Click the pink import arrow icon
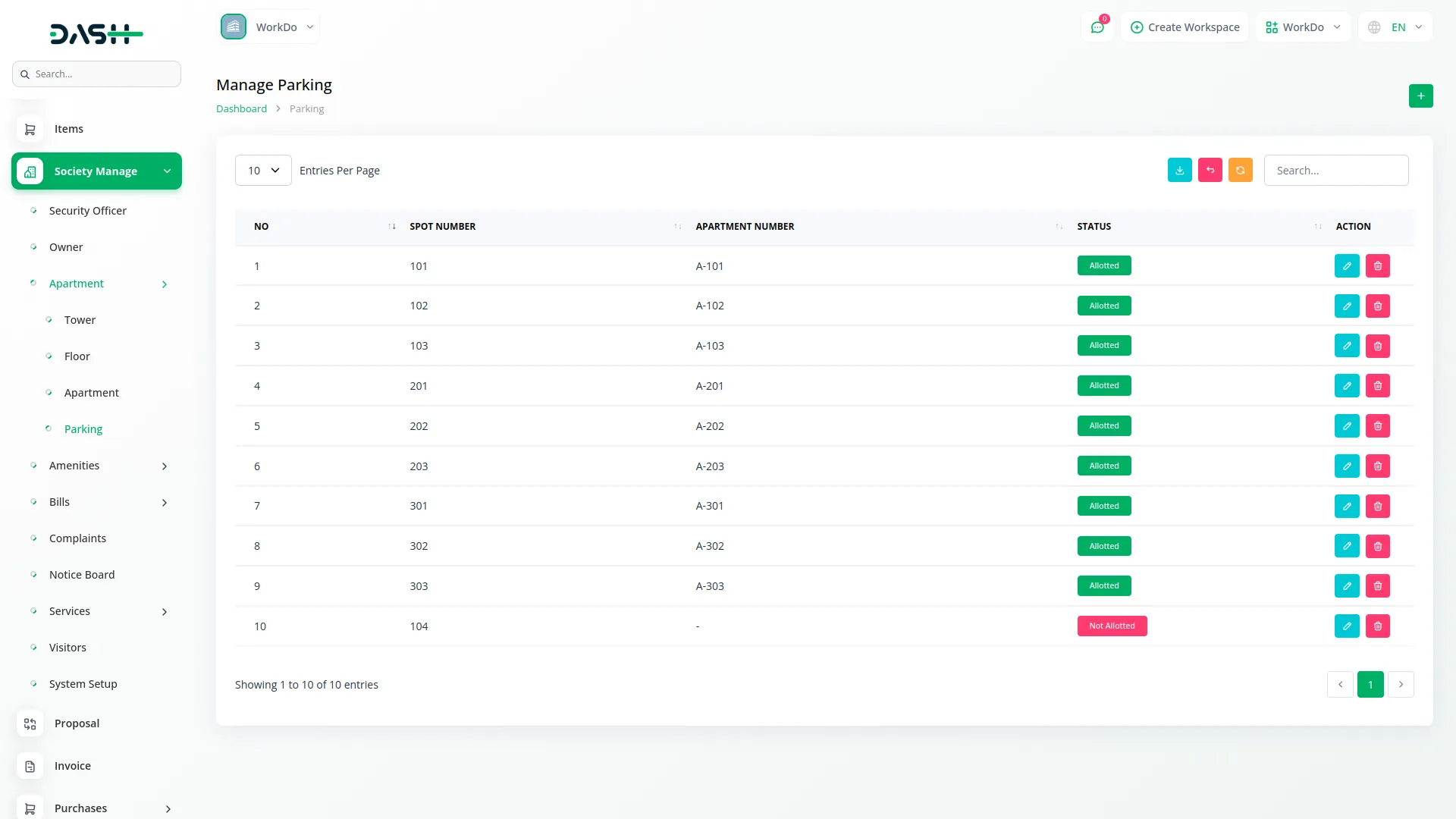This screenshot has height=819, width=1456. (x=1210, y=171)
